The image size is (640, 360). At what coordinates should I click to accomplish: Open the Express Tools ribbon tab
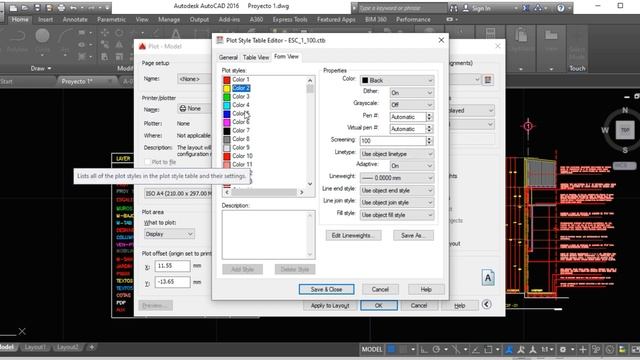click(x=290, y=19)
